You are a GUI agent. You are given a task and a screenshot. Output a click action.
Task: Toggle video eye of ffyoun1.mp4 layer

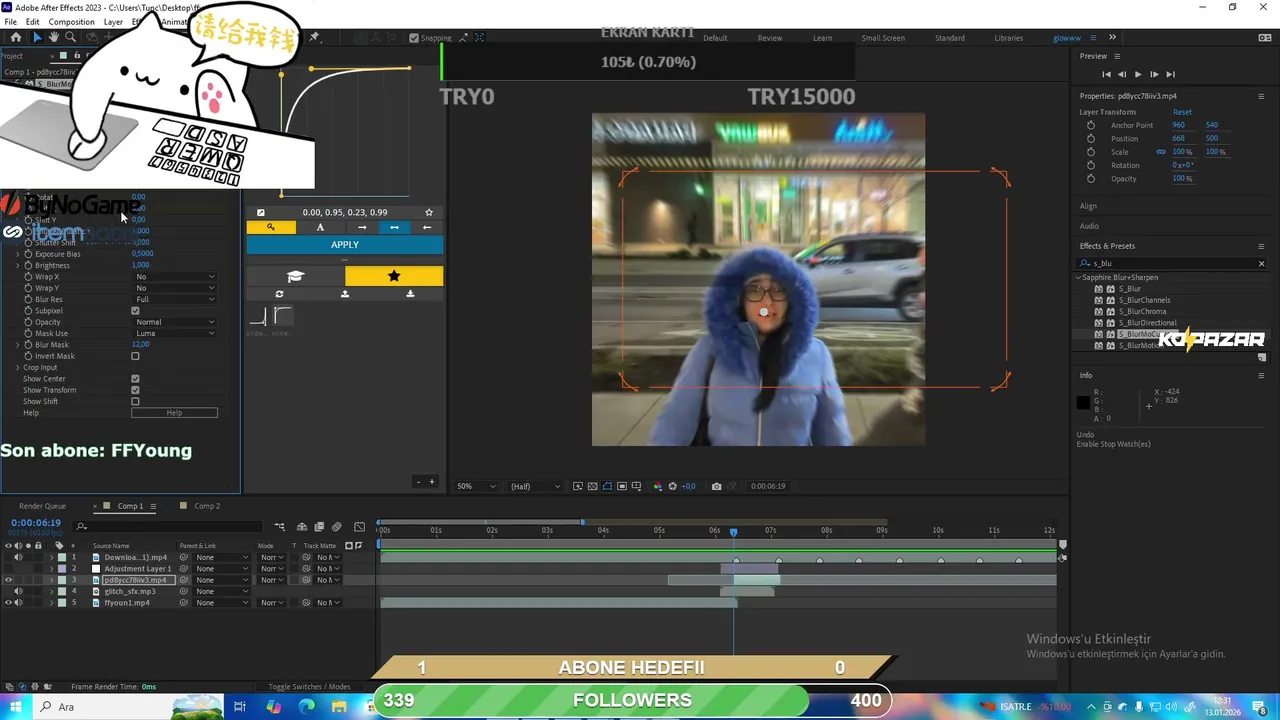tap(8, 603)
